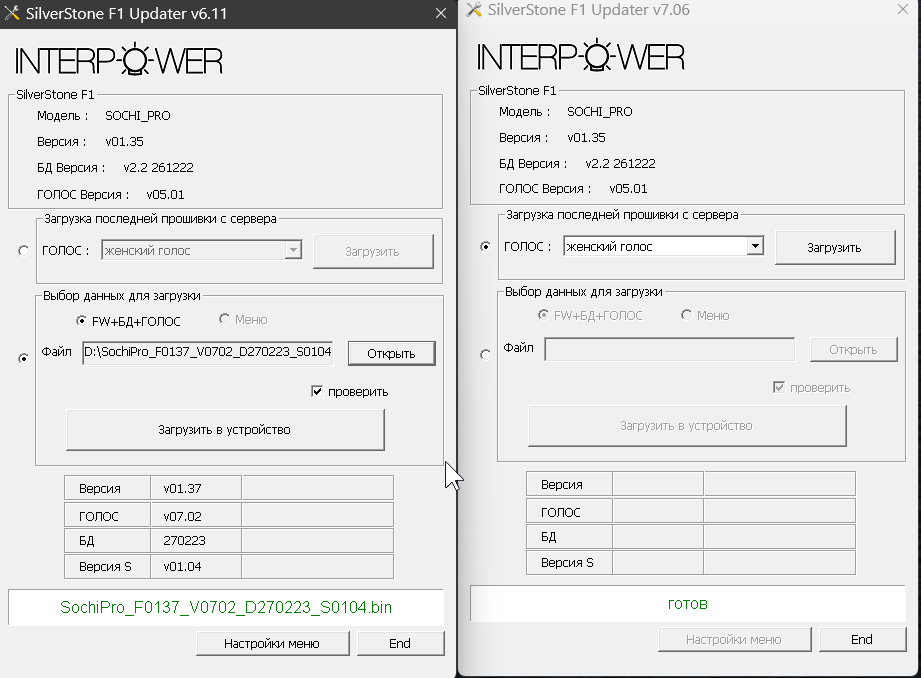Maximize the v7.06 updater window

point(859,10)
